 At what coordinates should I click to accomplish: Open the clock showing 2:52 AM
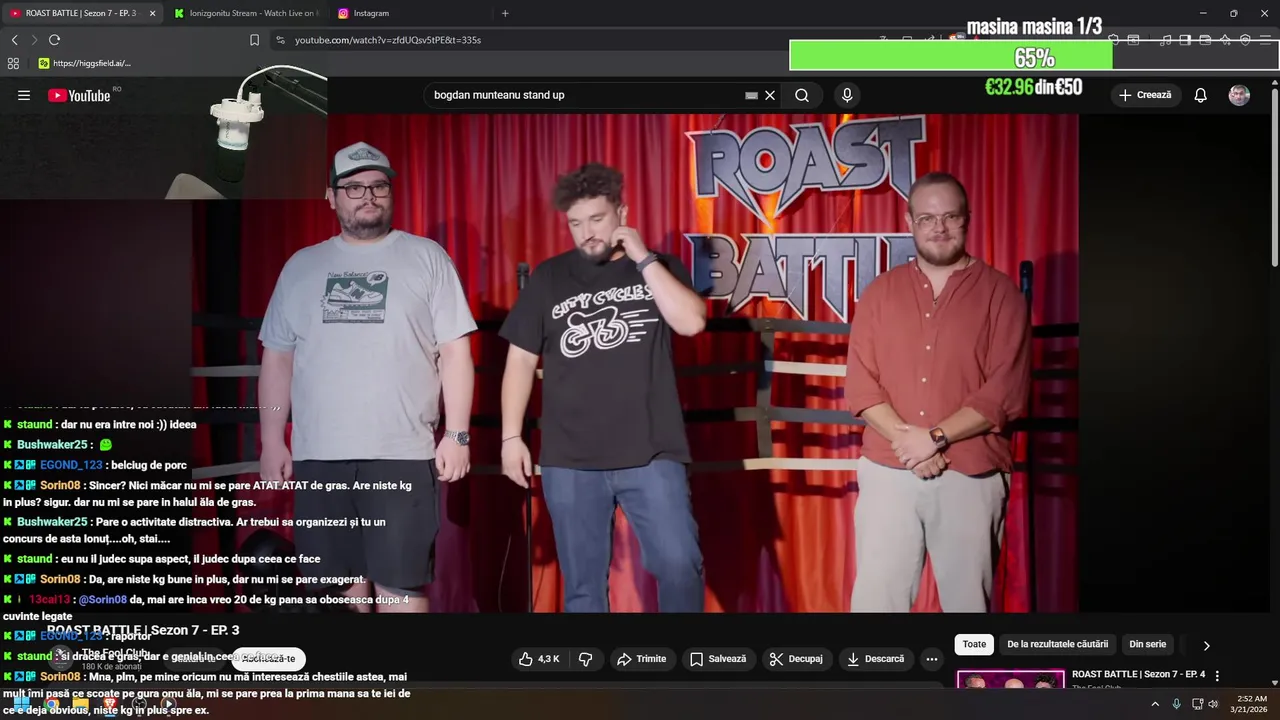click(x=1251, y=704)
